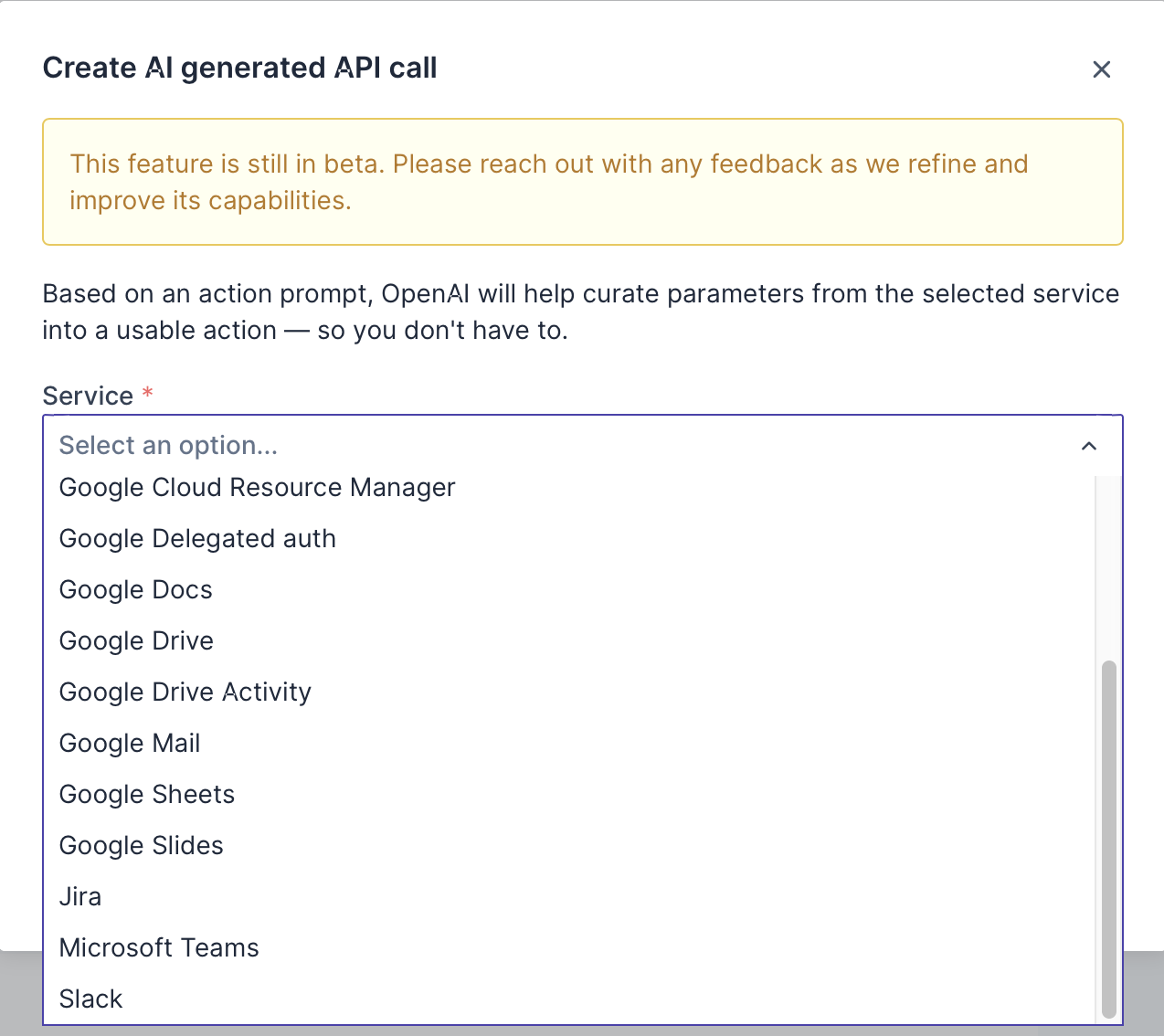Viewport: 1164px width, 1036px height.
Task: Select Google Sheets from dropdown
Action: 146,795
